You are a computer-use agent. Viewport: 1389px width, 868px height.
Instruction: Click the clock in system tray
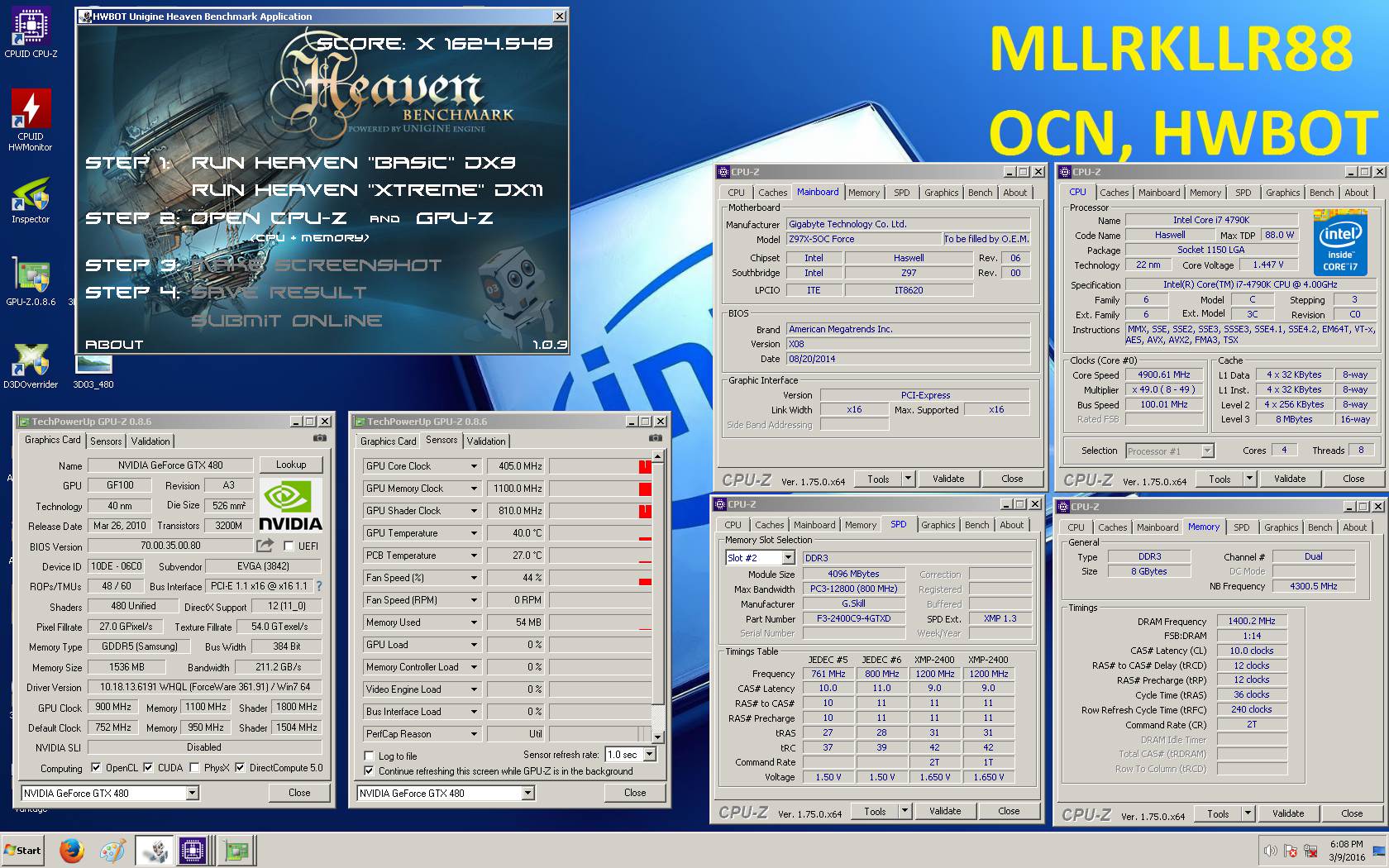coord(1347,851)
